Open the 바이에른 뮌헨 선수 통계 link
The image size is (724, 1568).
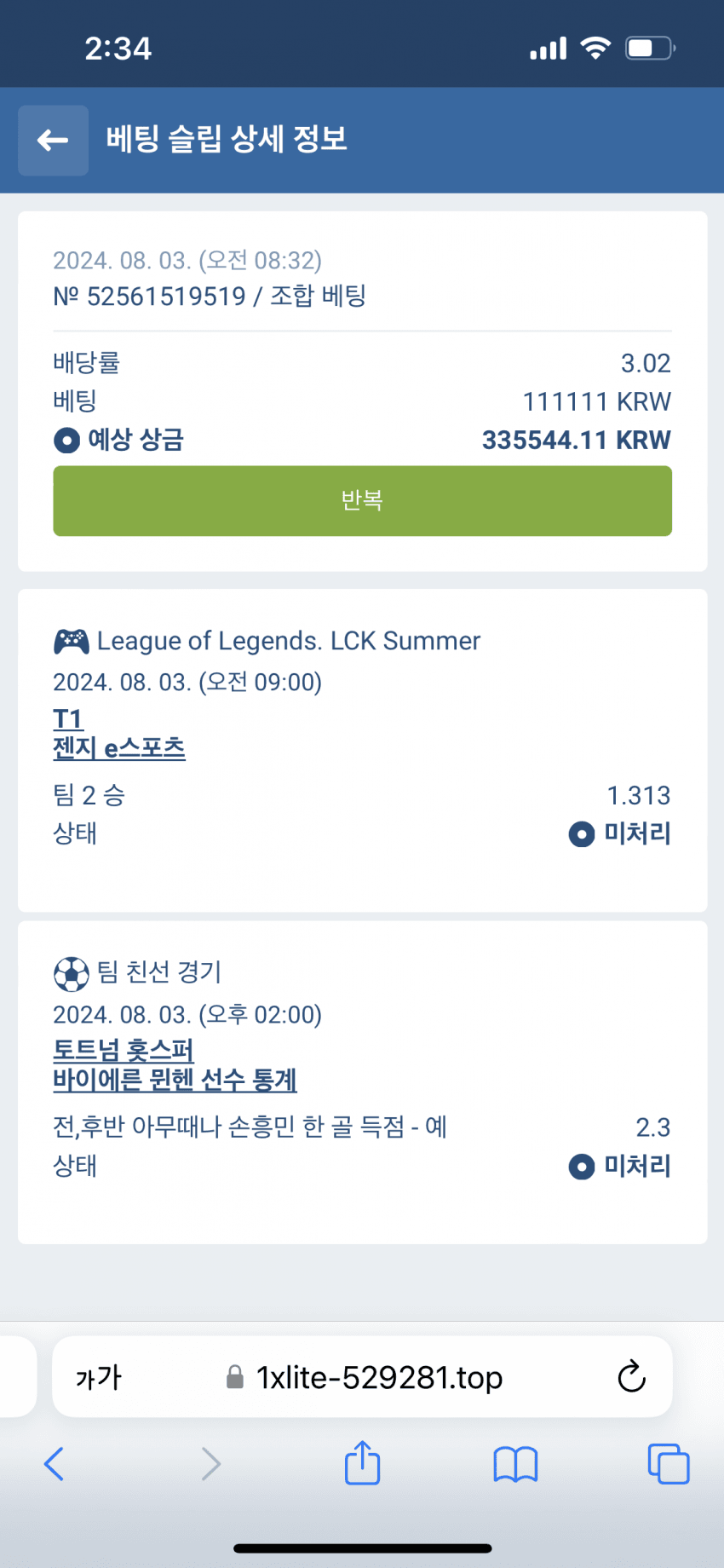175,1081
